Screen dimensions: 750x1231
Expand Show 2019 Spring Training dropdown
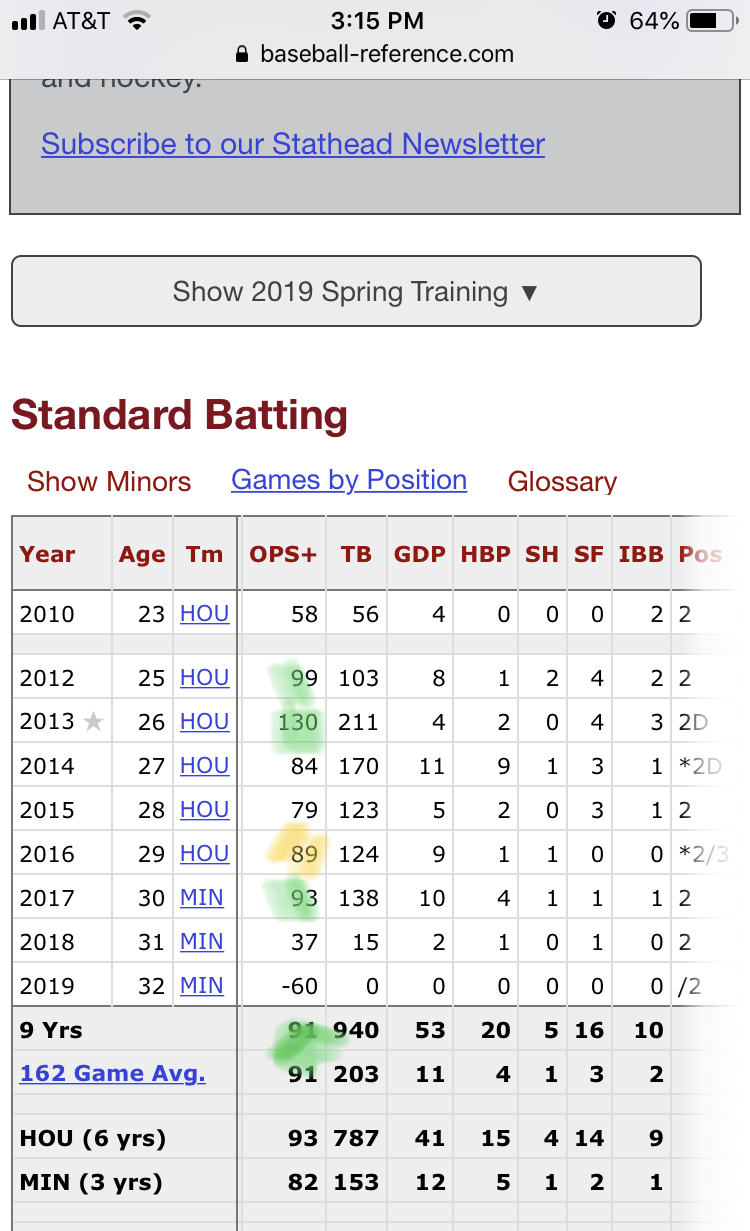[356, 292]
